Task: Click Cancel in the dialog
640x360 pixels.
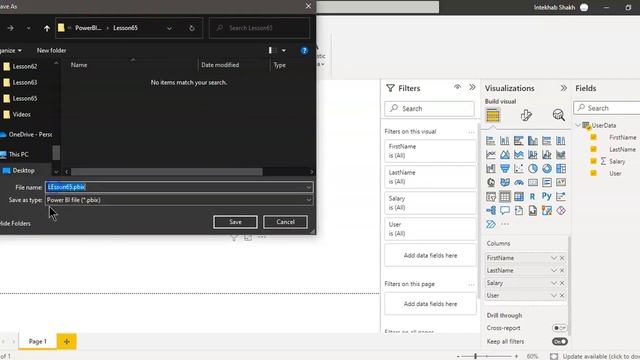Action: [x=285, y=222]
